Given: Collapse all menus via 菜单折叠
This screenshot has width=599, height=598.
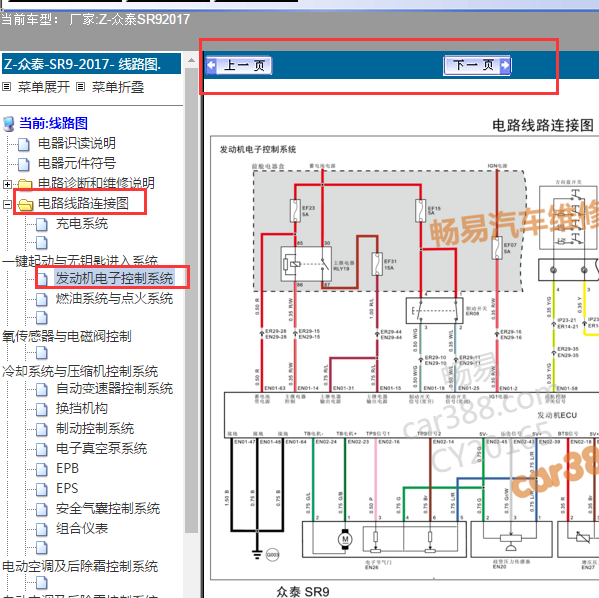Looking at the screenshot, I should coord(118,87).
